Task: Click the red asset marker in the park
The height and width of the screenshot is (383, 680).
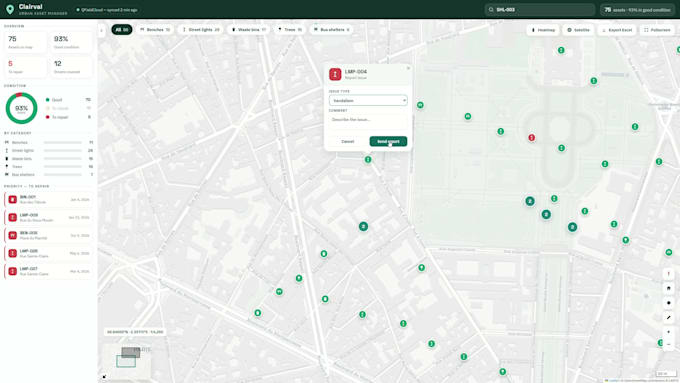Action: point(531,137)
